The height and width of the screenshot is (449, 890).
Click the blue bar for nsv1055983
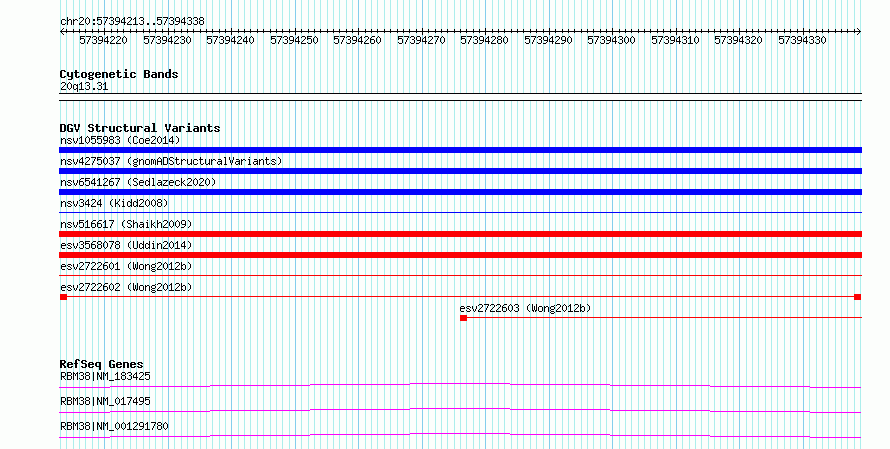click(x=460, y=150)
